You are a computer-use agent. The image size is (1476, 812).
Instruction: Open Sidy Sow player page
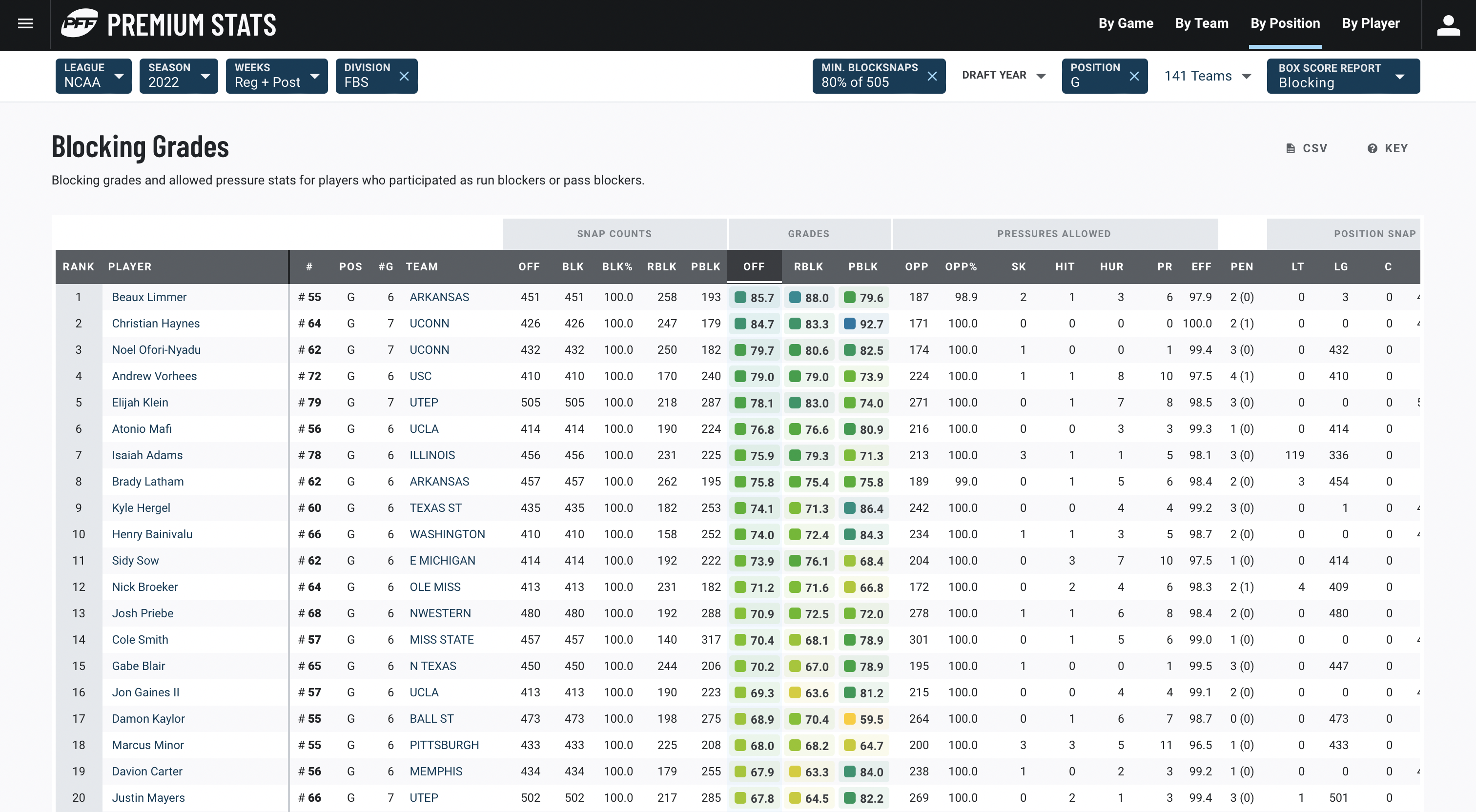(135, 560)
